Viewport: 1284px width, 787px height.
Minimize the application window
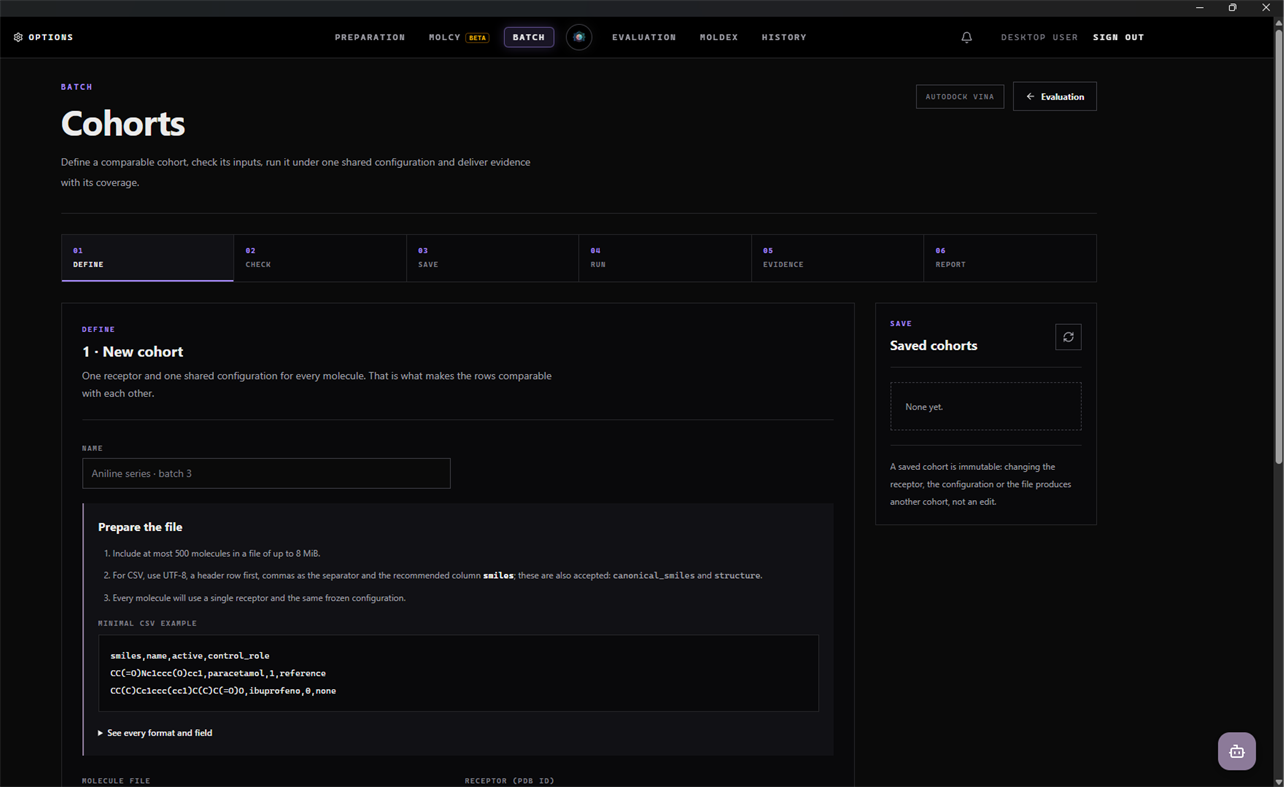point(1200,7)
